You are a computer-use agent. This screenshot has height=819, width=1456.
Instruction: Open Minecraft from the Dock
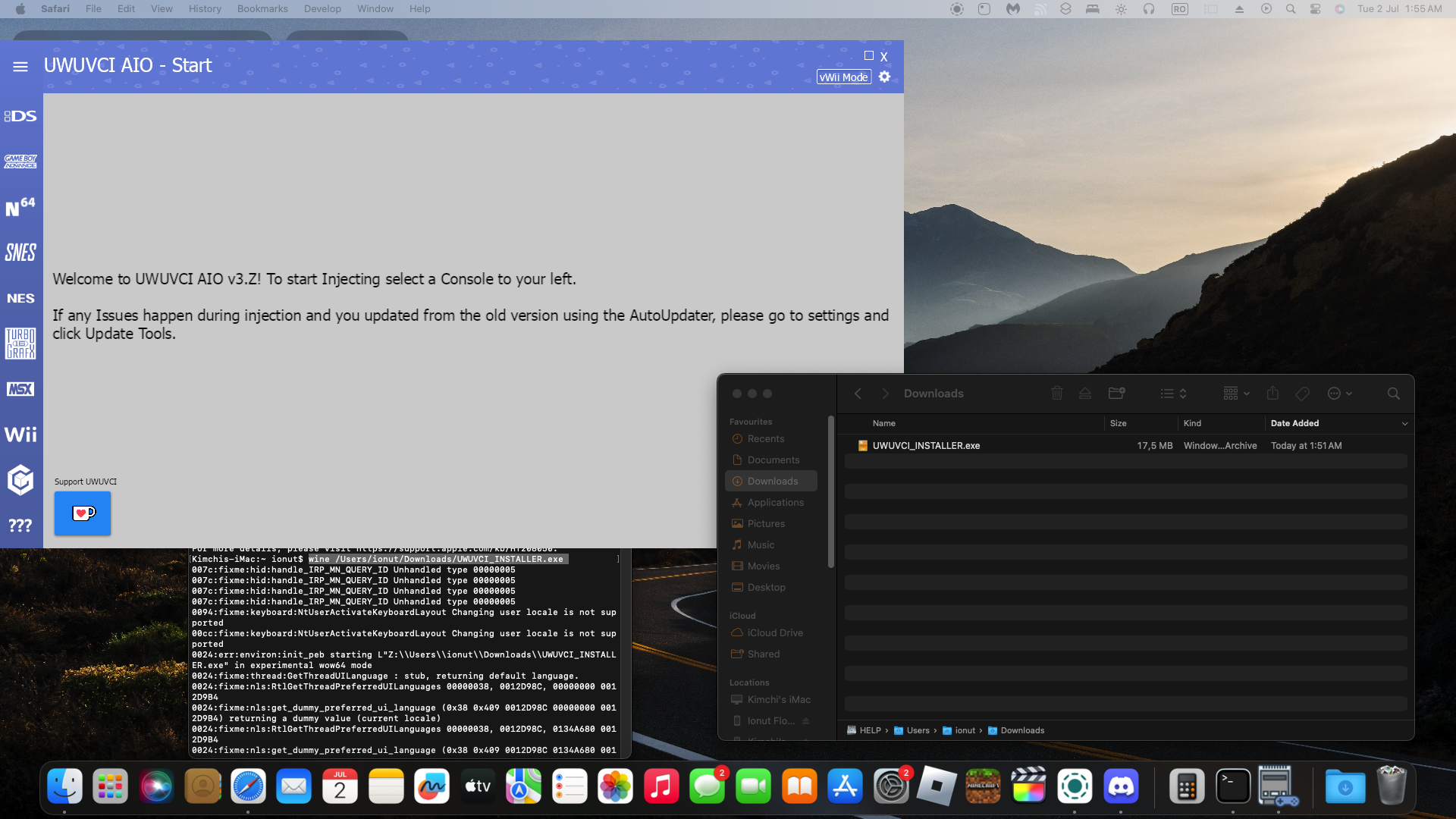click(x=983, y=786)
